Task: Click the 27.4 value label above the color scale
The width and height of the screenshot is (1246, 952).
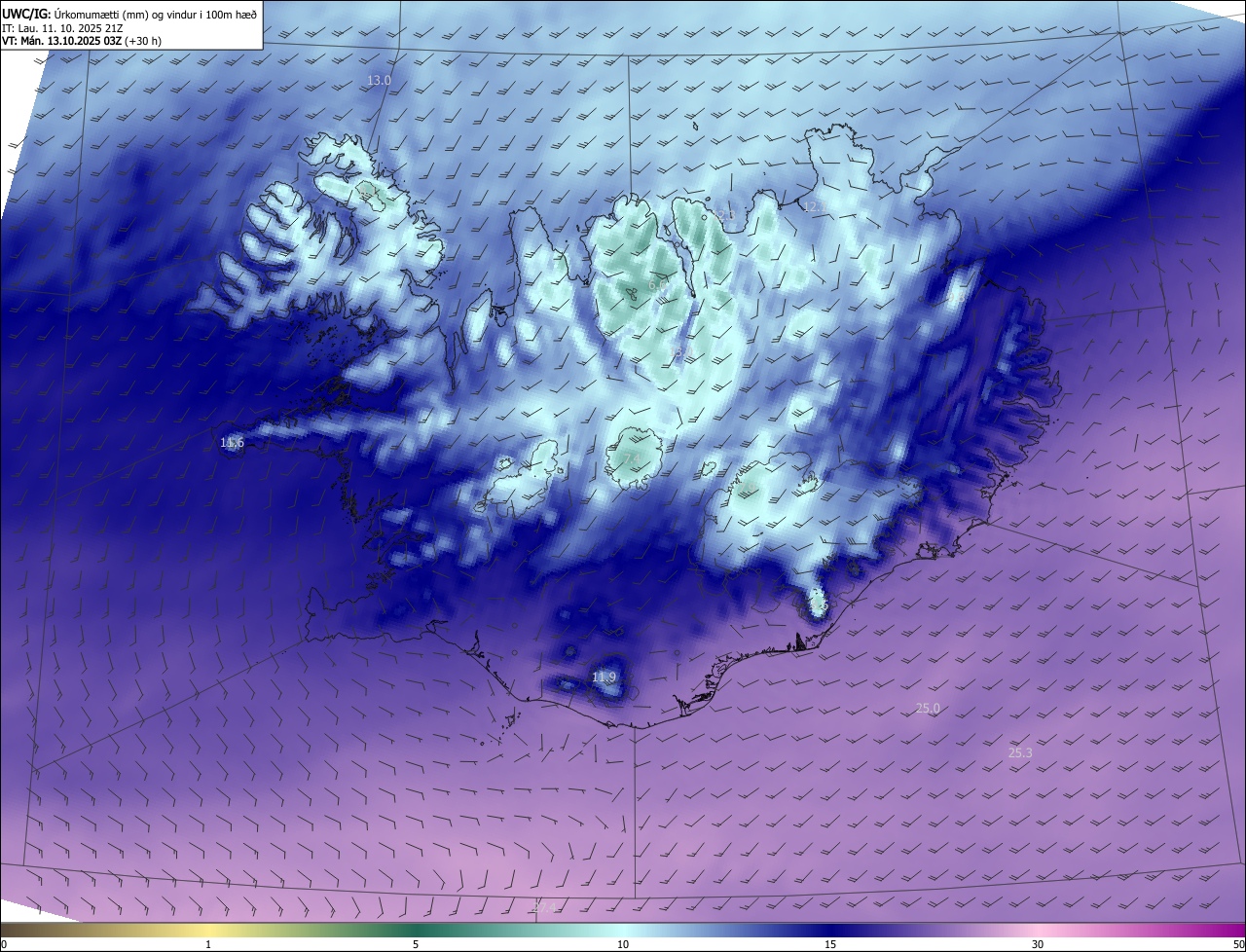Action: coord(545,907)
